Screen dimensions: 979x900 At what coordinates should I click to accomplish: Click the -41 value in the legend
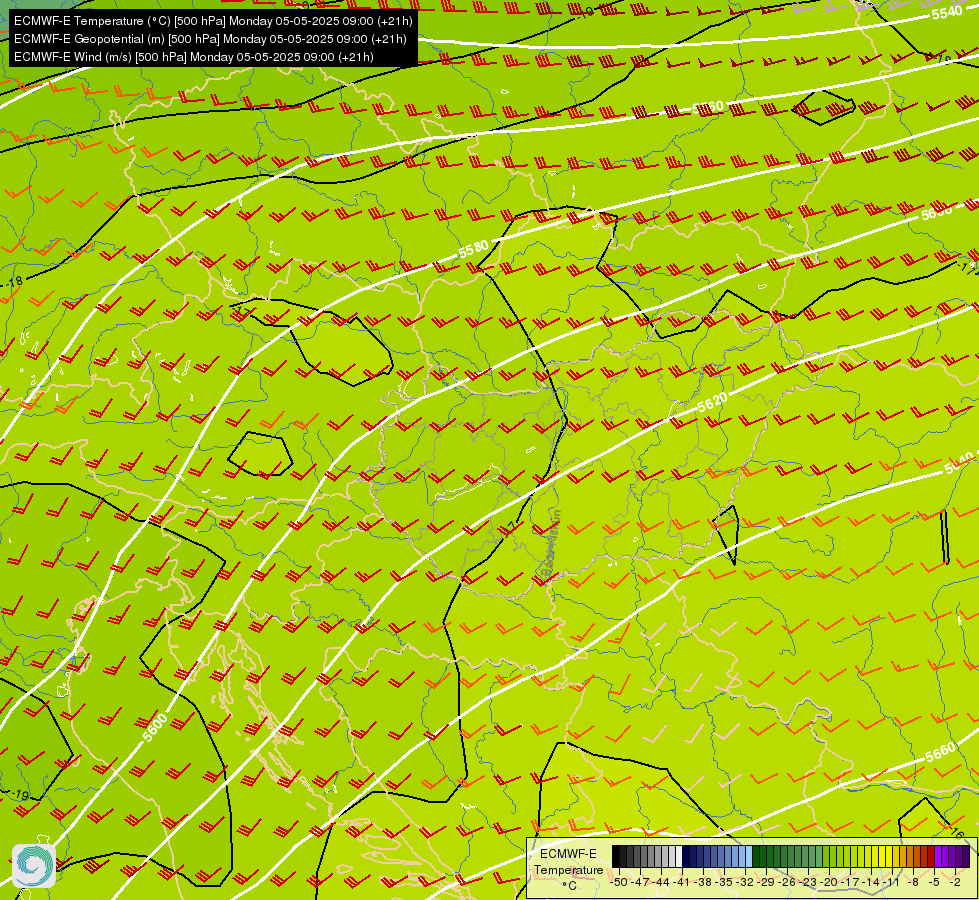pyautogui.click(x=681, y=882)
